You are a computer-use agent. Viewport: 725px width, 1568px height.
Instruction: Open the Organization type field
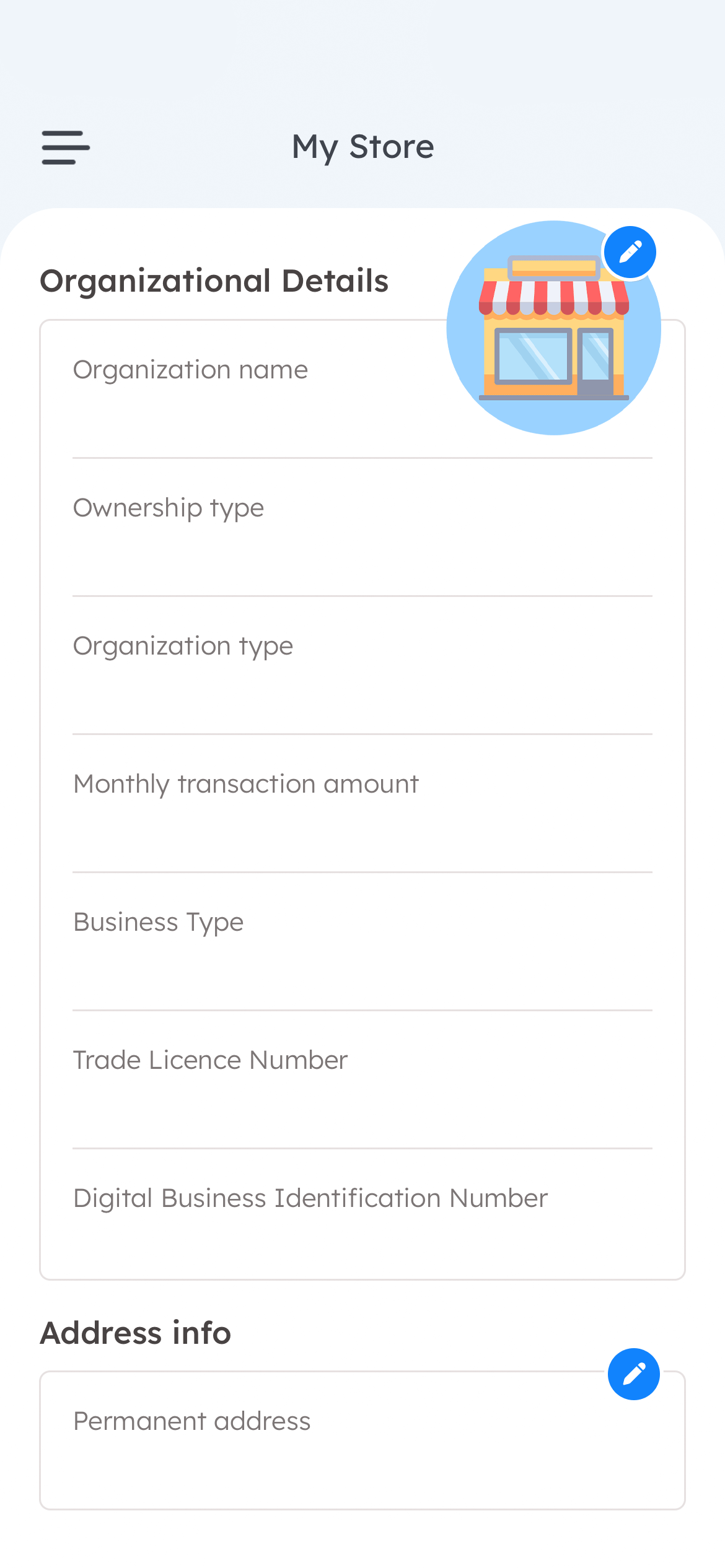[362, 666]
